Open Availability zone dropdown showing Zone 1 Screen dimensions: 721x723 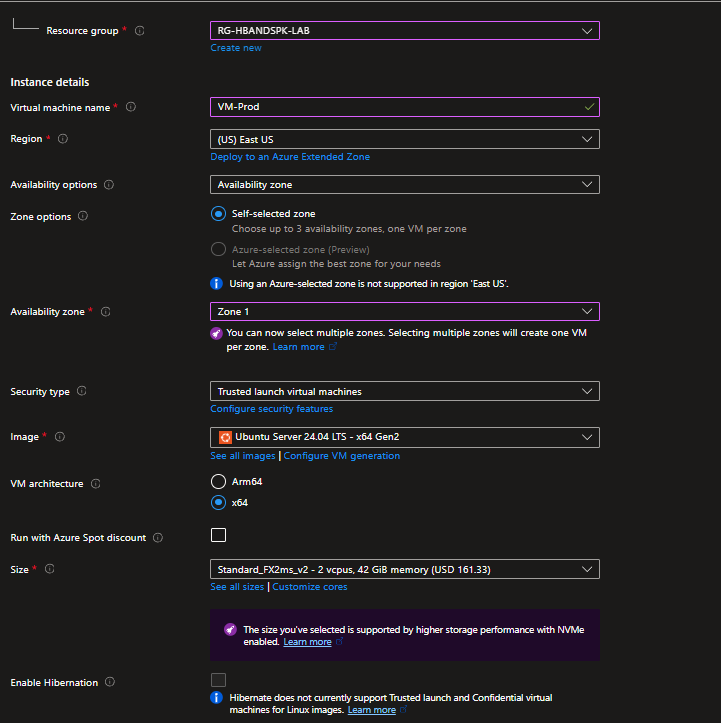[x=405, y=312]
